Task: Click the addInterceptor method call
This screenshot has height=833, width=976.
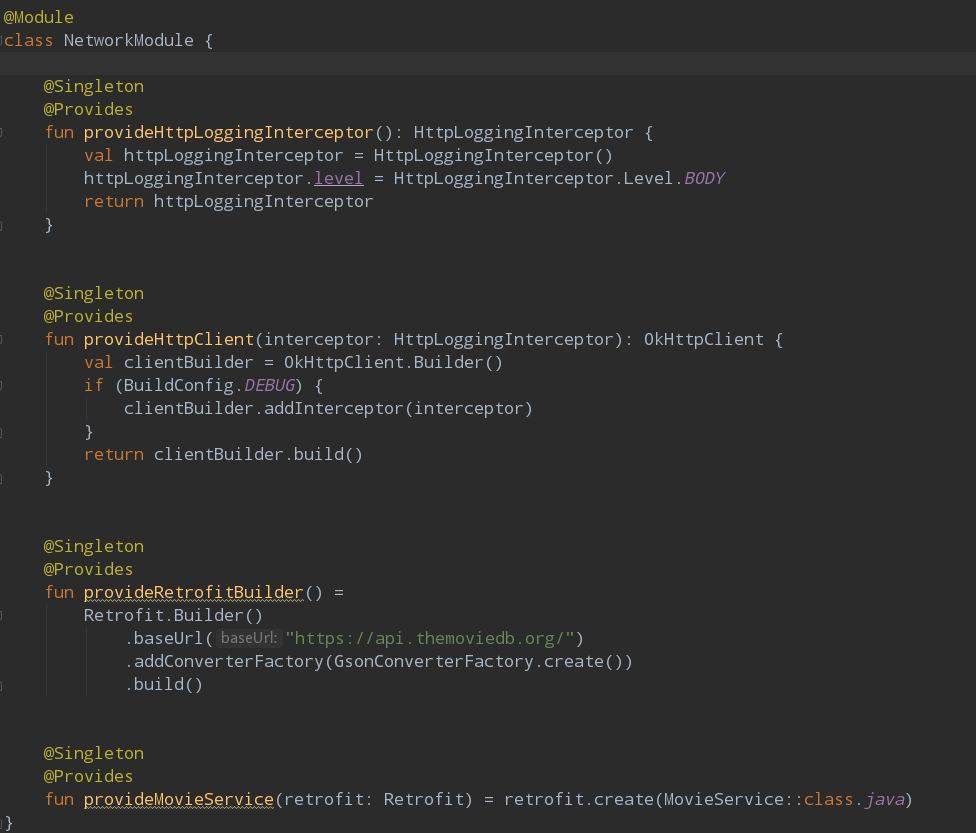Action: coord(333,408)
